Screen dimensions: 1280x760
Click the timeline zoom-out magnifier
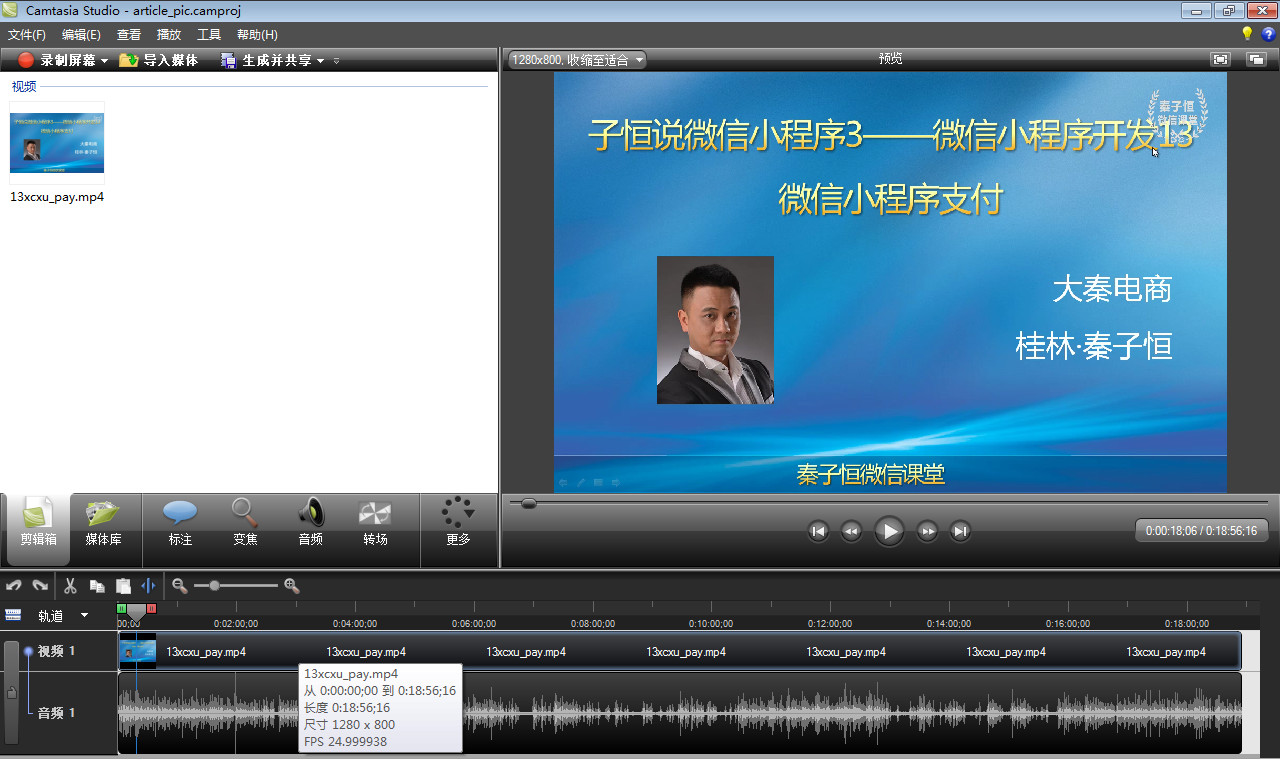[x=179, y=586]
